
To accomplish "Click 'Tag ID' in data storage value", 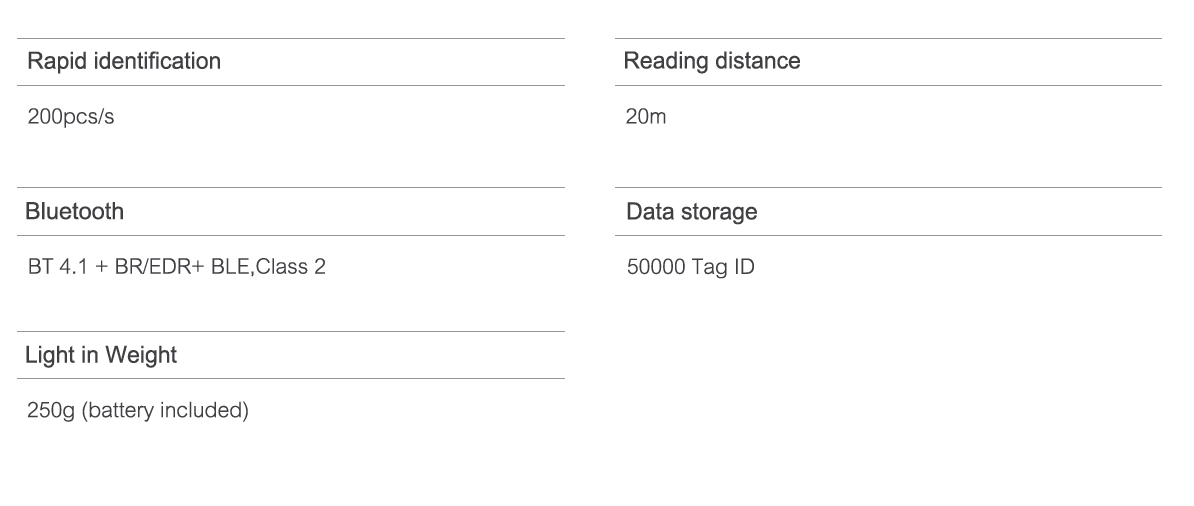I will pos(723,267).
